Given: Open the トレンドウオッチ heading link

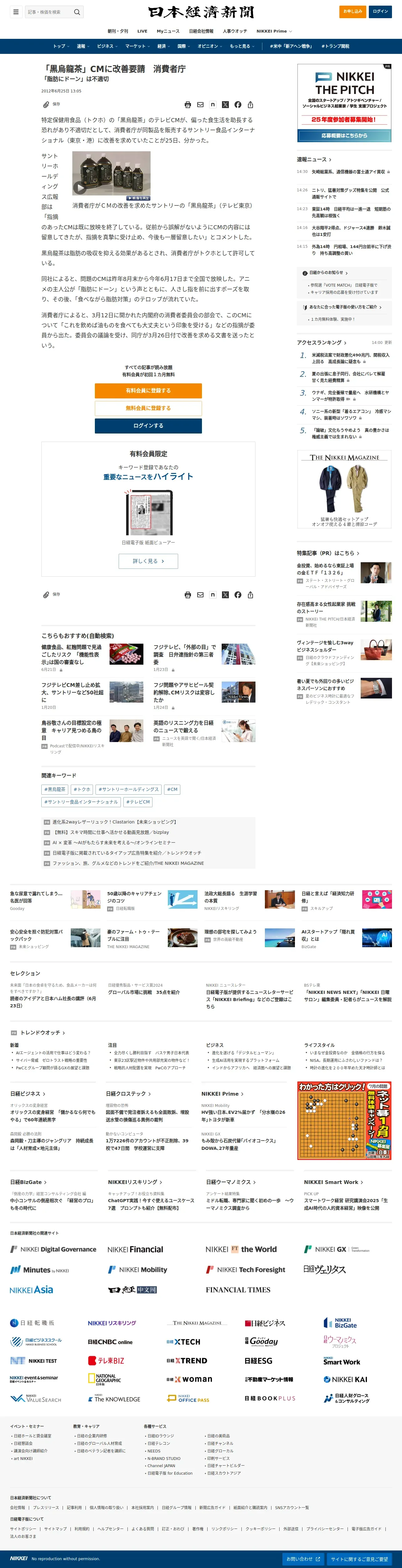Looking at the screenshot, I should pos(43,1033).
